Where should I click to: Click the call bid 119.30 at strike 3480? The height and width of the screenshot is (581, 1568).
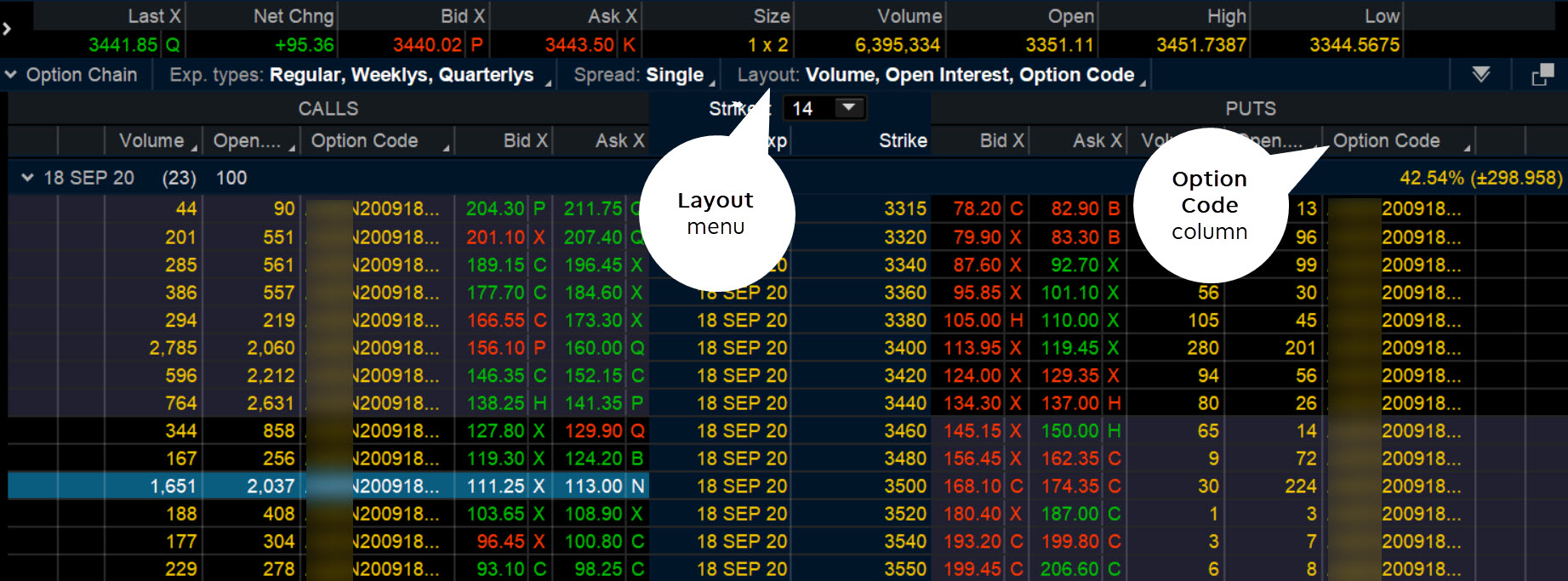pos(495,459)
